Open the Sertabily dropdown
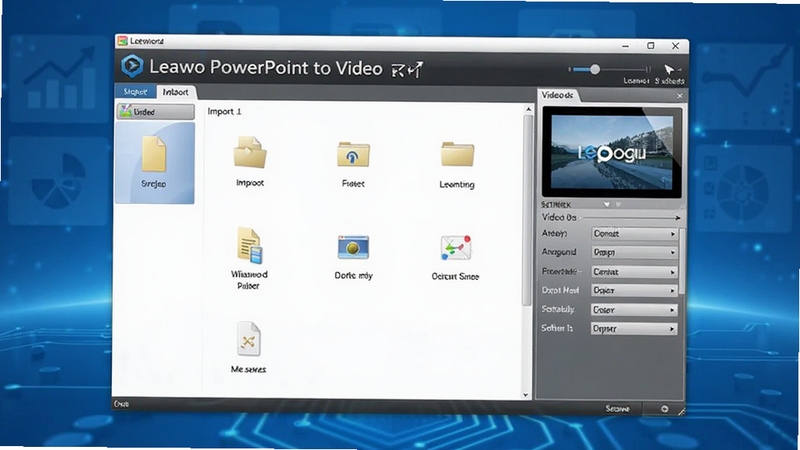This screenshot has width=800, height=450. [634, 310]
